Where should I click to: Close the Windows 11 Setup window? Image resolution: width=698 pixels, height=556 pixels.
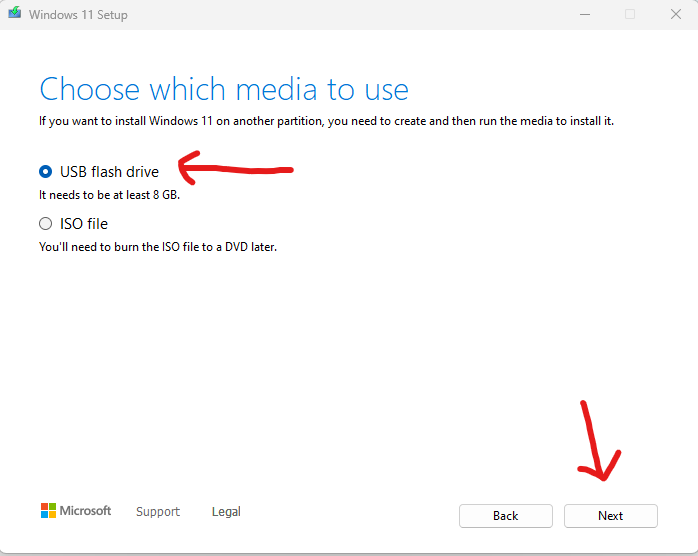coord(676,14)
